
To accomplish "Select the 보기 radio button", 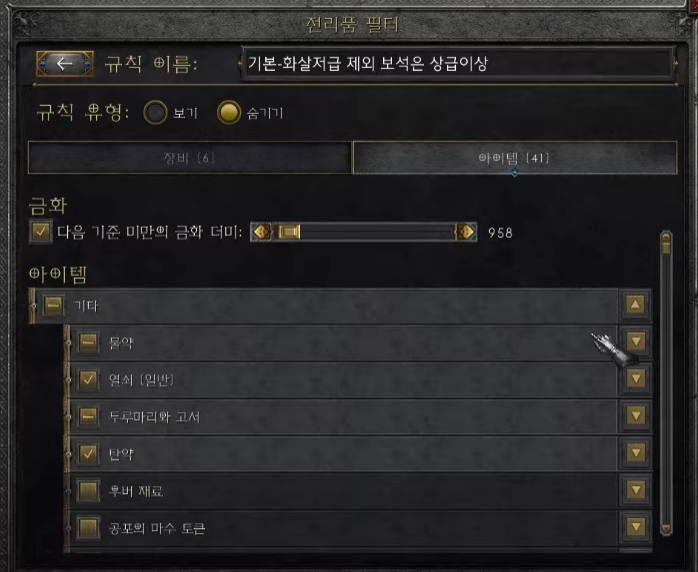I will [x=155, y=113].
